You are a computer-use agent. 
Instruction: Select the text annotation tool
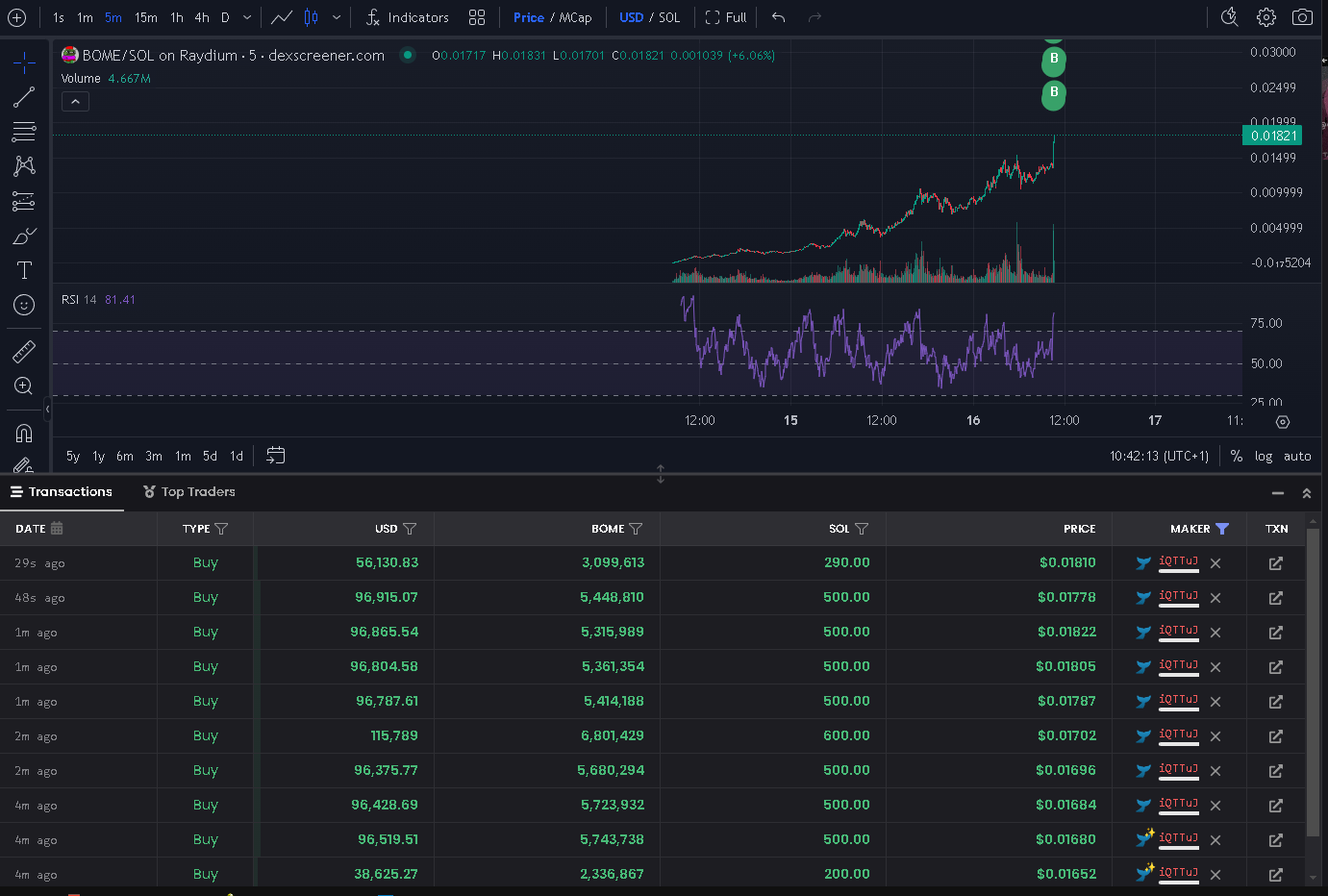24,270
